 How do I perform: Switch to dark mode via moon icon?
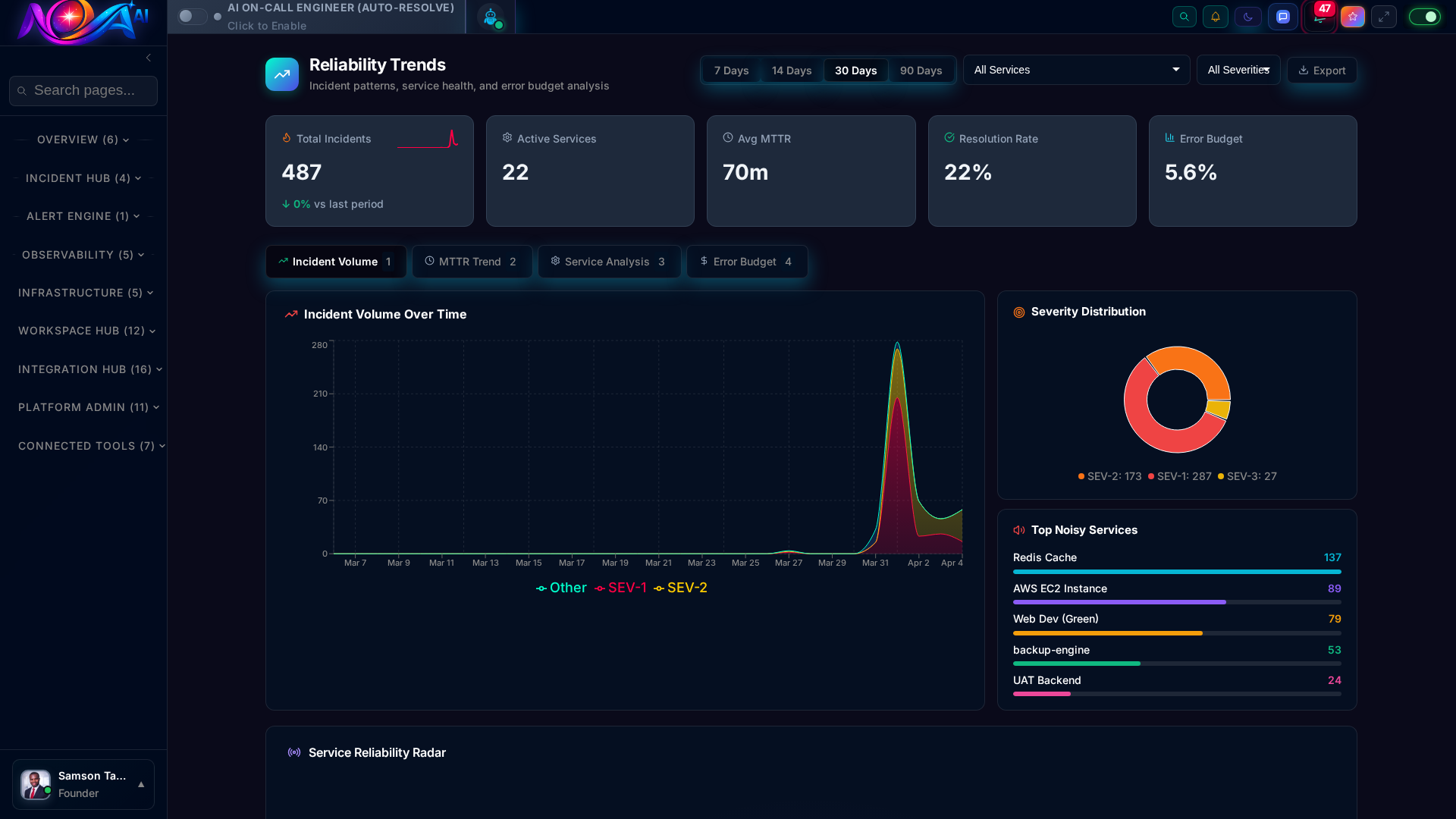click(1247, 16)
